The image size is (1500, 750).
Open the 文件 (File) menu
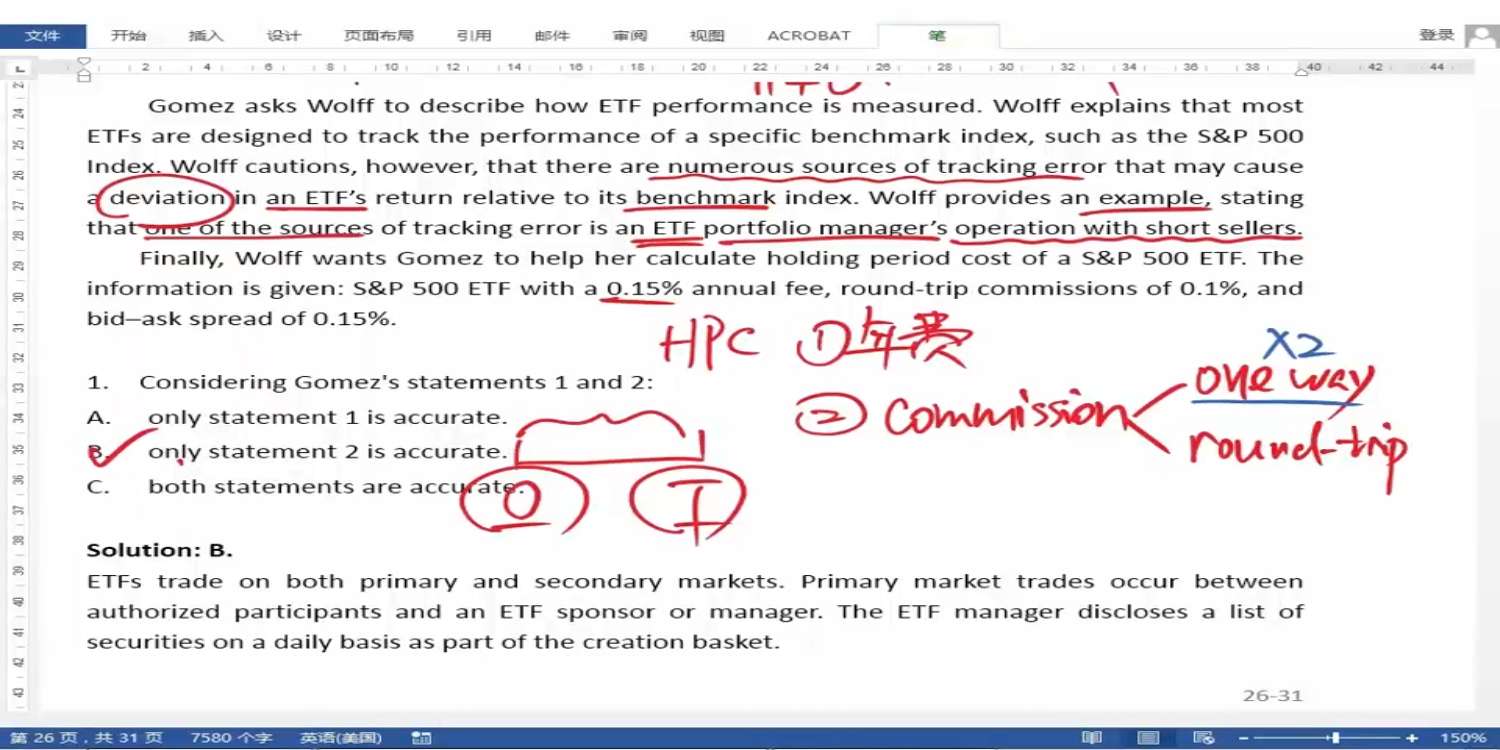pyautogui.click(x=42, y=36)
